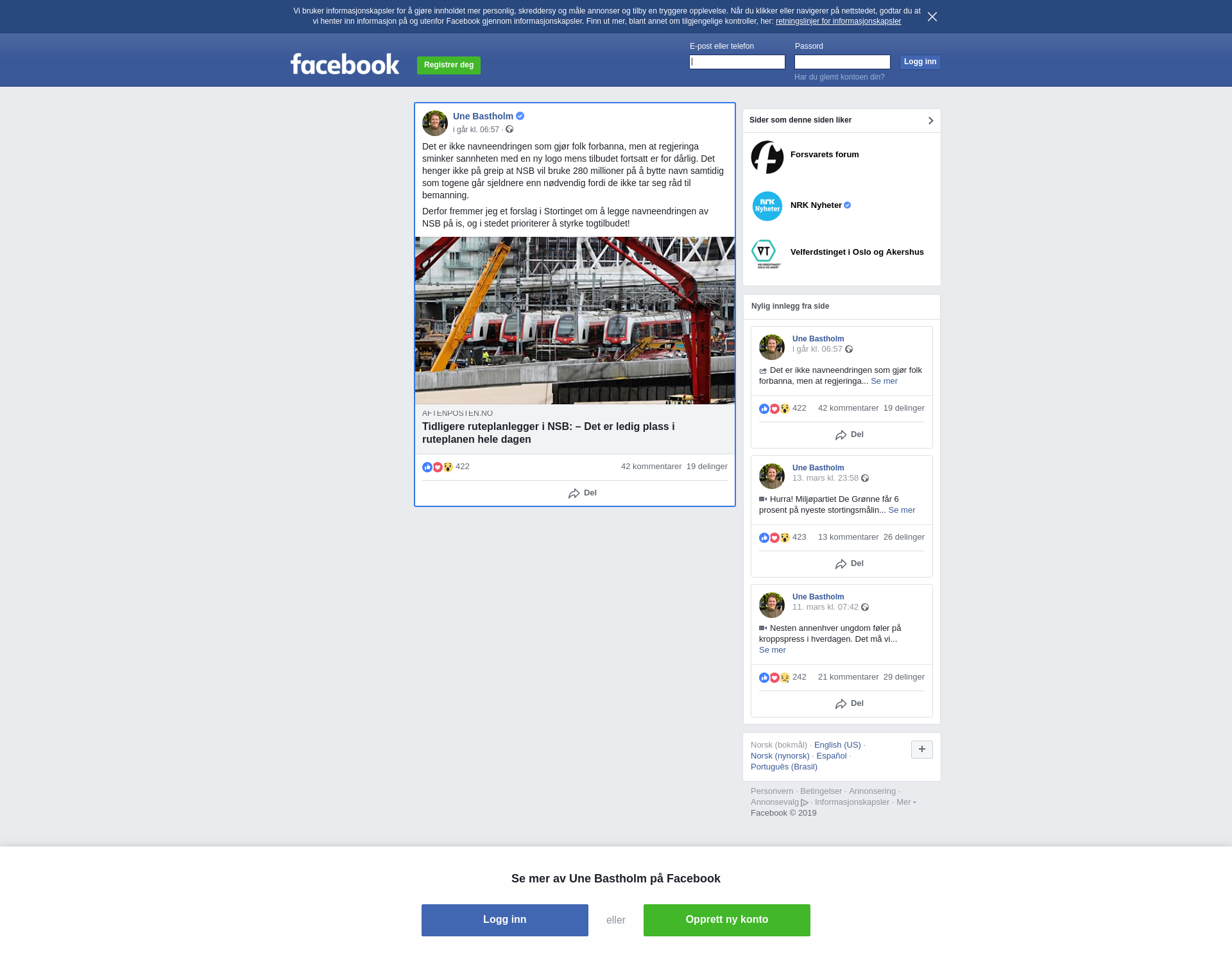This screenshot has height=962, width=1232.
Task: Expand the Mer footer dropdown
Action: click(906, 802)
